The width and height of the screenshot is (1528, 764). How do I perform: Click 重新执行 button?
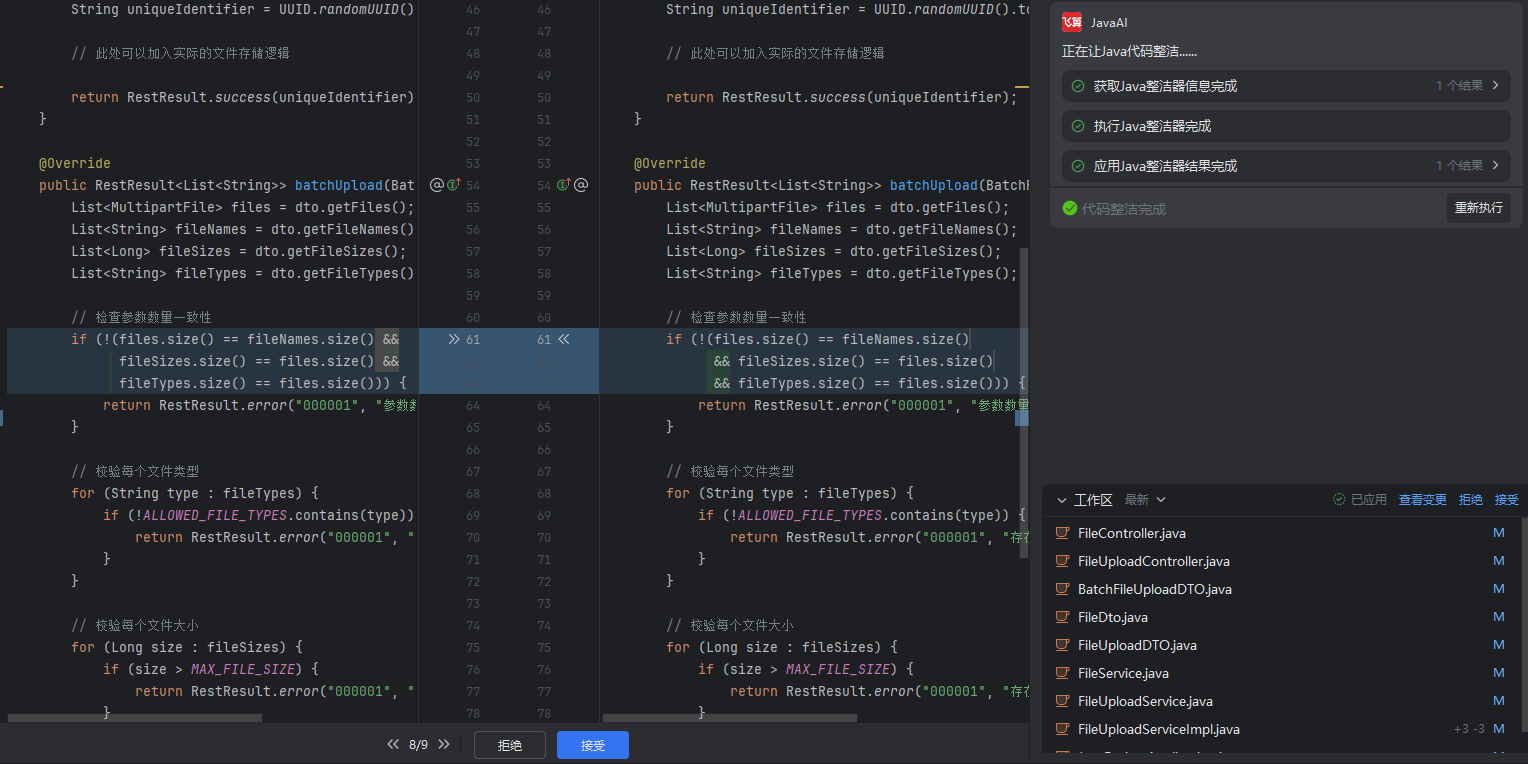[x=1478, y=208]
